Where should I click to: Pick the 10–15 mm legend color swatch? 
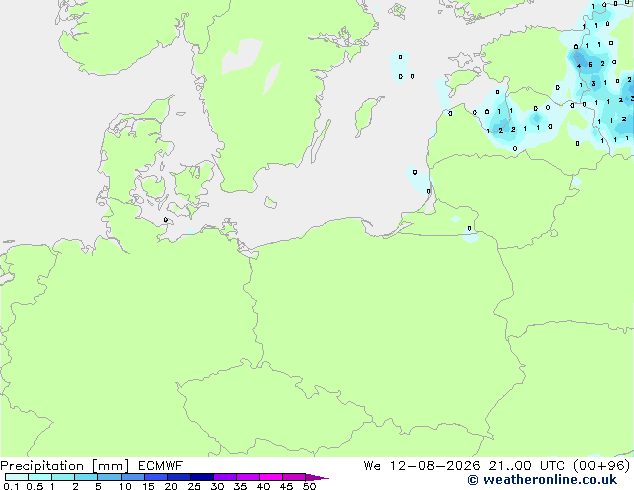(133, 477)
